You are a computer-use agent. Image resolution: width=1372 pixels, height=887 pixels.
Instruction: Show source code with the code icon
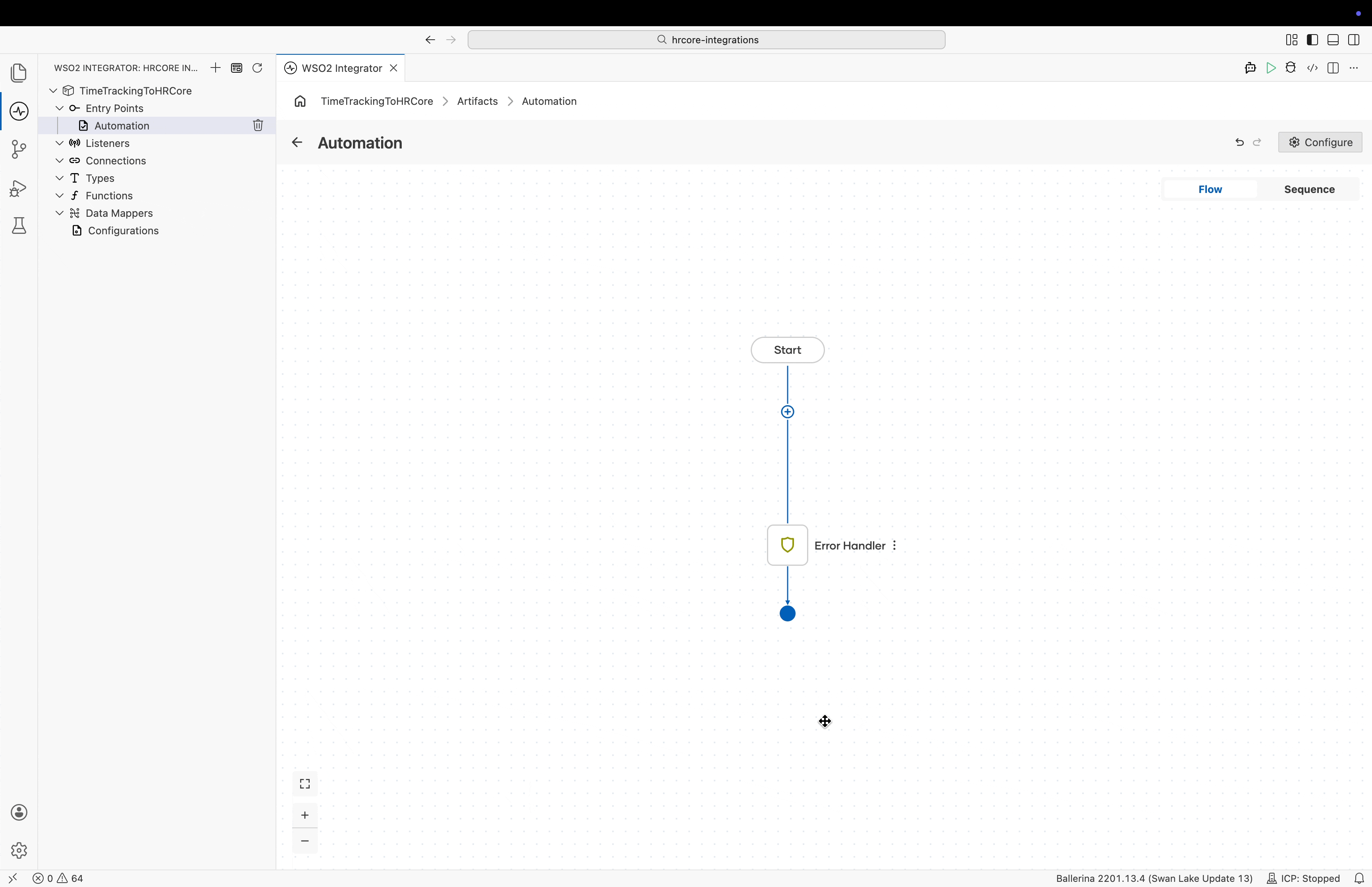pyautogui.click(x=1312, y=68)
